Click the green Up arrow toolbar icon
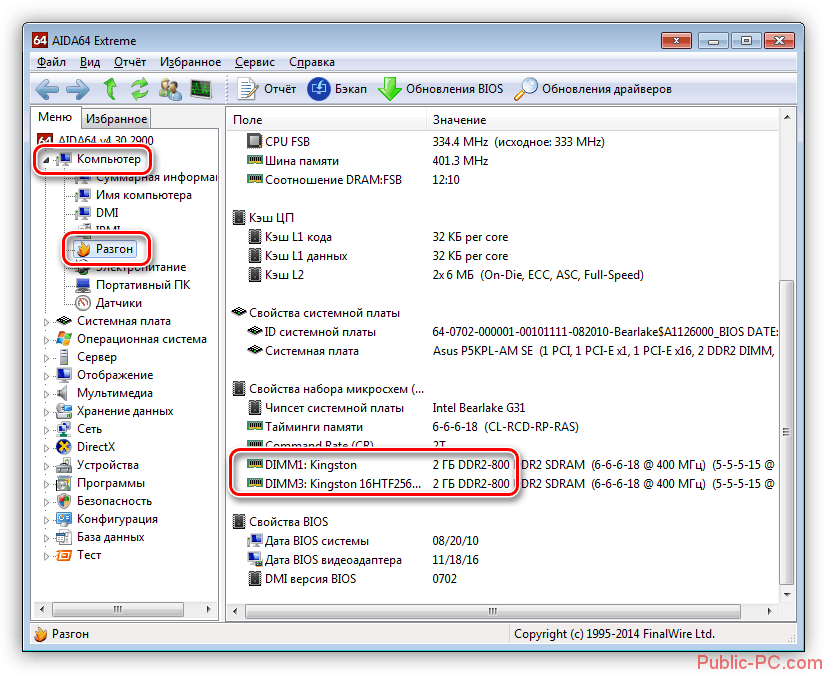The width and height of the screenshot is (827, 674). [x=110, y=89]
